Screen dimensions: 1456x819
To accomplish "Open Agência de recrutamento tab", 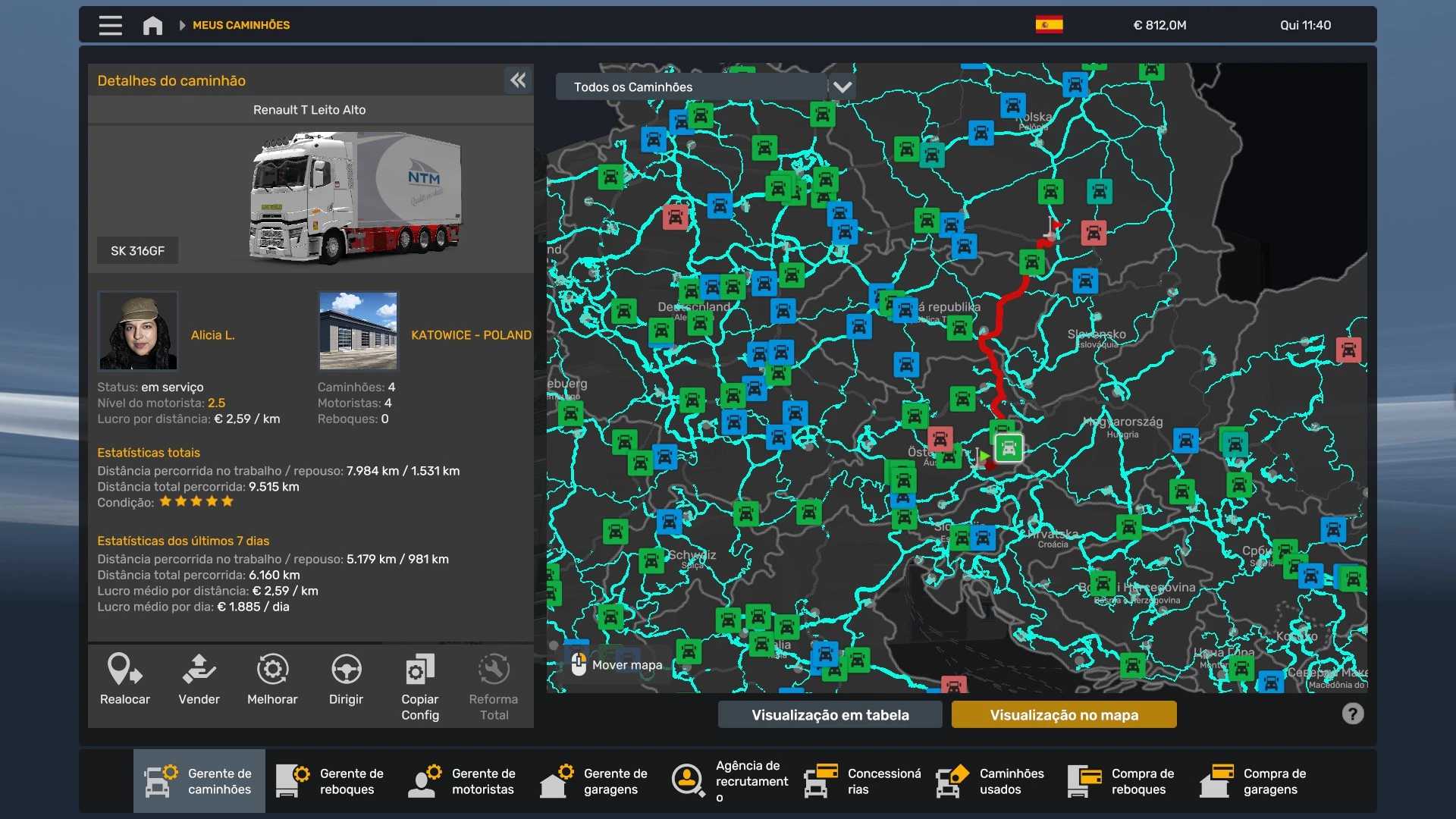I will 730,781.
